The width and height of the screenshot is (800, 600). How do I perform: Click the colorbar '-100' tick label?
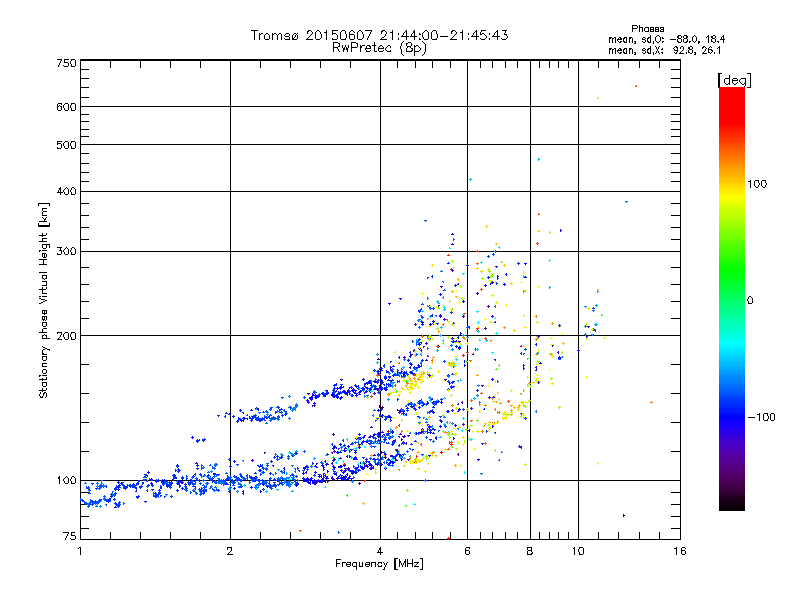click(x=761, y=417)
